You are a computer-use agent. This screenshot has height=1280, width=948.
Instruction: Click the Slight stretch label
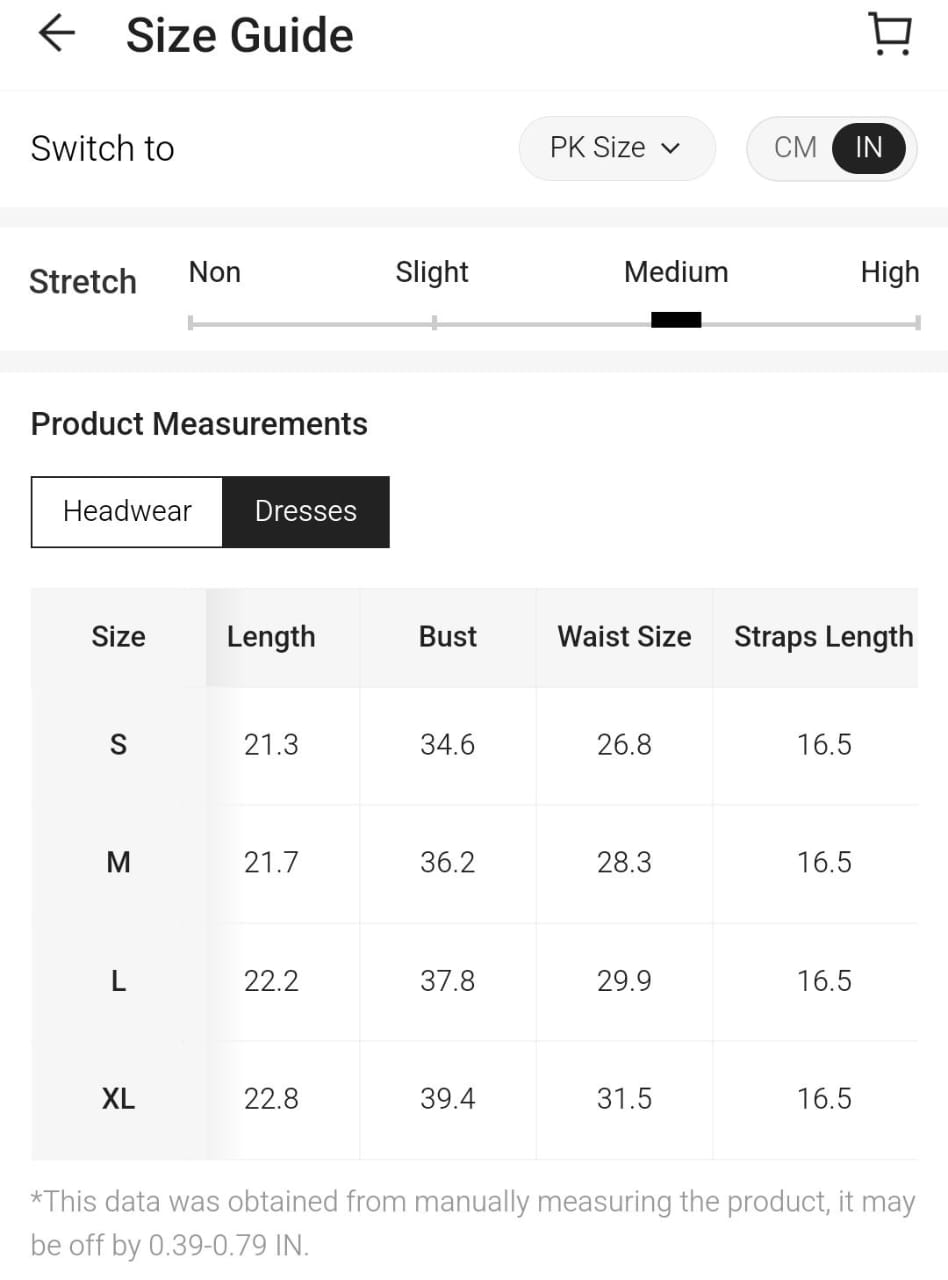point(432,272)
